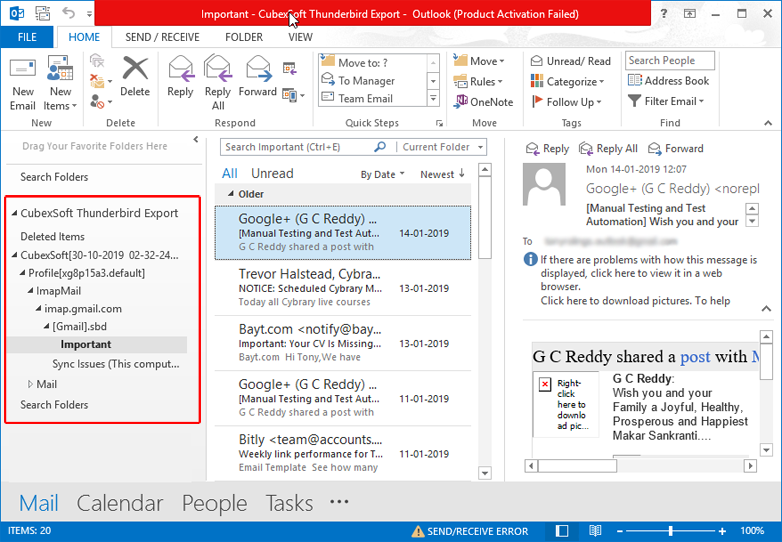Click the Search People field
The image size is (782, 542).
[670, 60]
